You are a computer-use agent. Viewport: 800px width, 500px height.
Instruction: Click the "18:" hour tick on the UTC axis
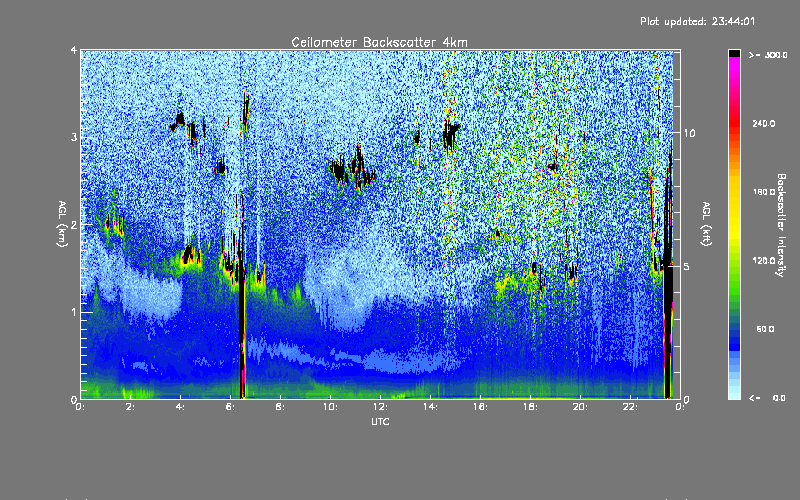point(531,407)
